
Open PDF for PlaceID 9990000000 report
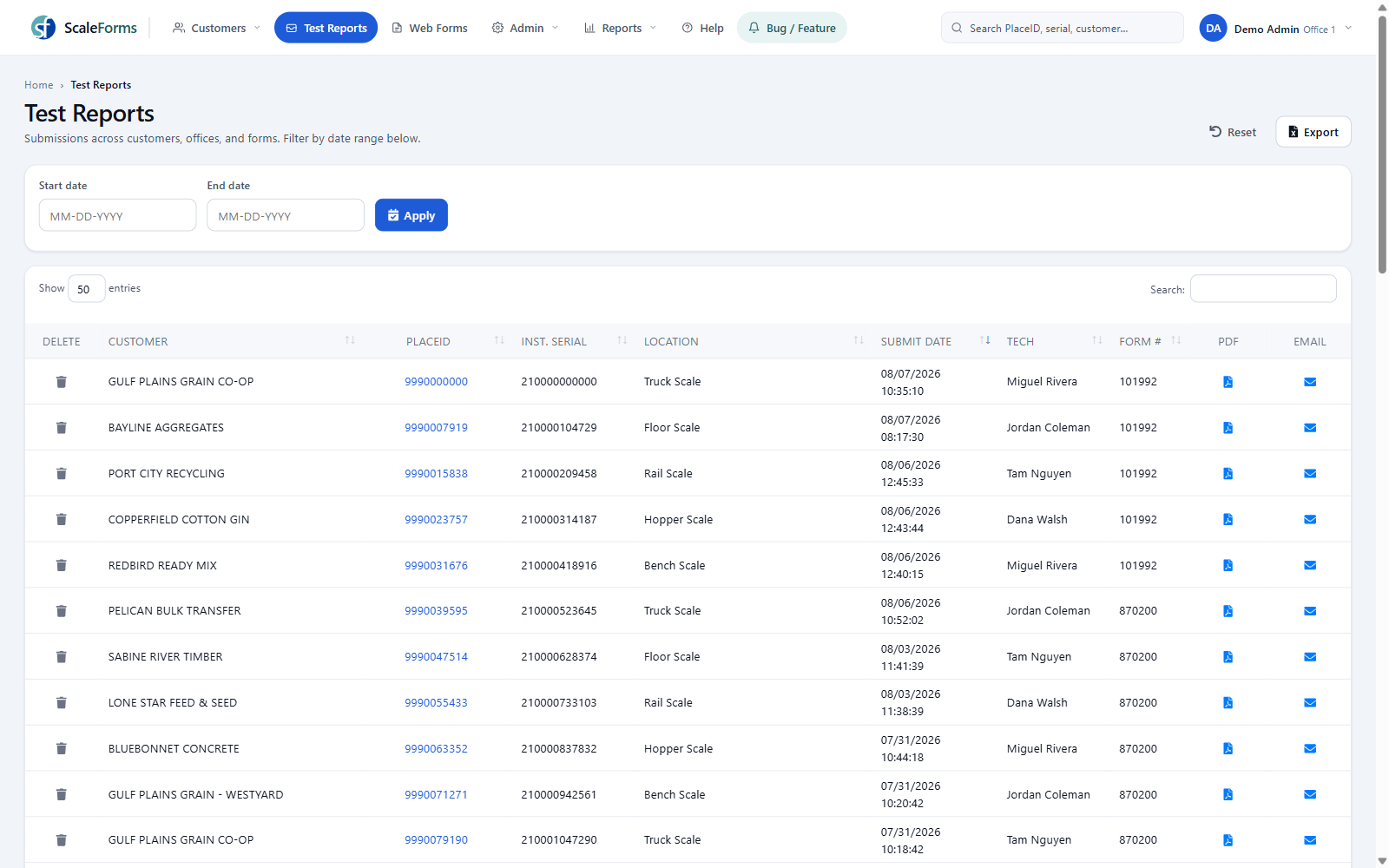click(1228, 382)
